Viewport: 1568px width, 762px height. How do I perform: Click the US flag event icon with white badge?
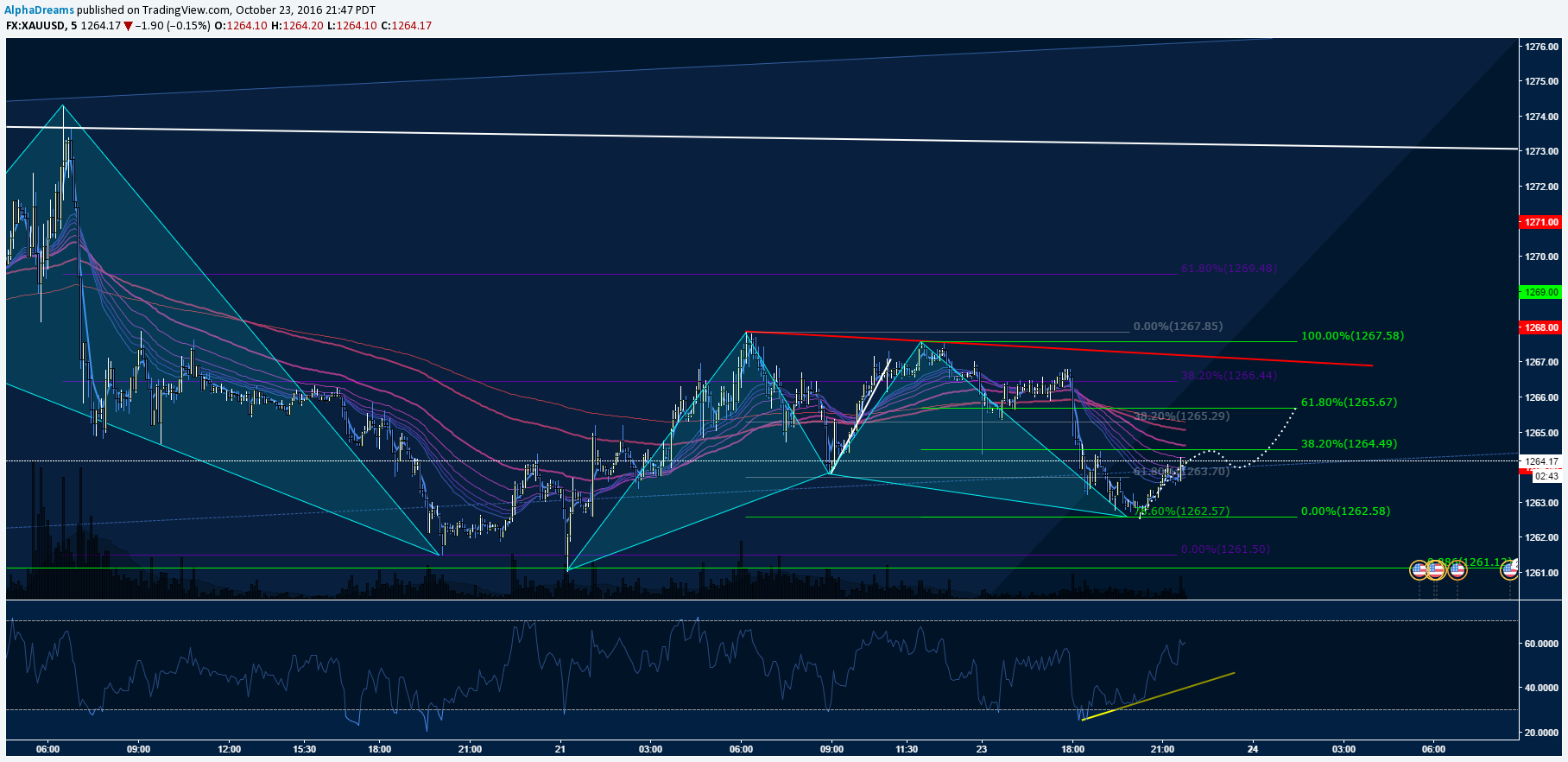pyautogui.click(x=1509, y=568)
